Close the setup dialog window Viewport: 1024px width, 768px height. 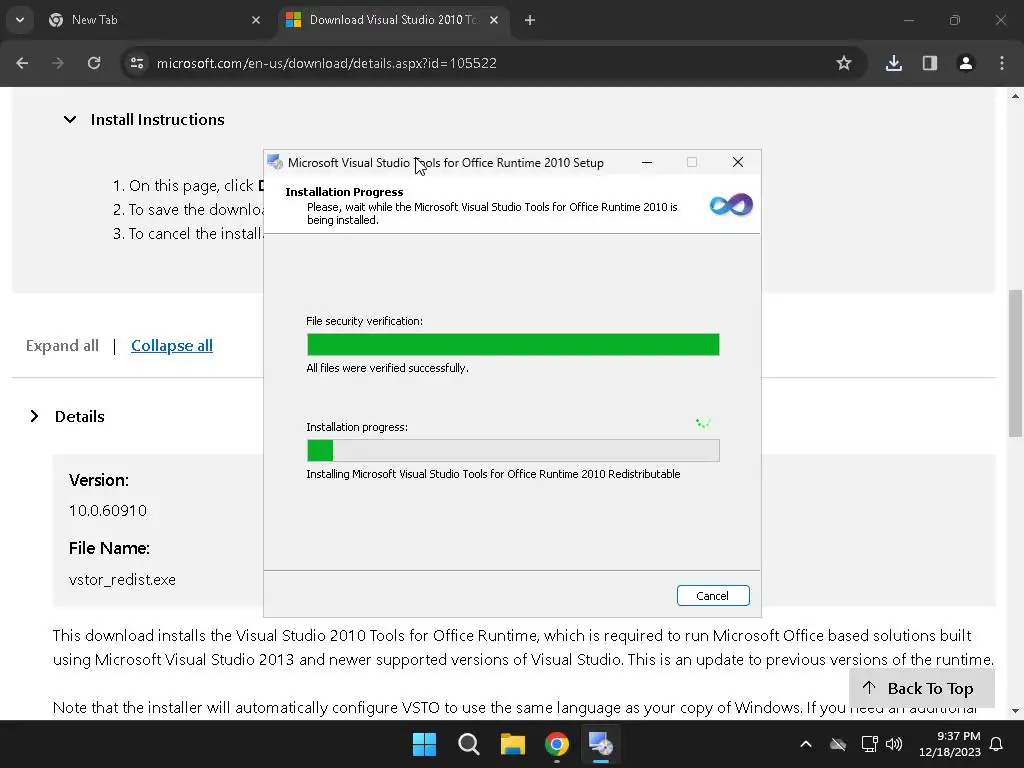(x=738, y=162)
